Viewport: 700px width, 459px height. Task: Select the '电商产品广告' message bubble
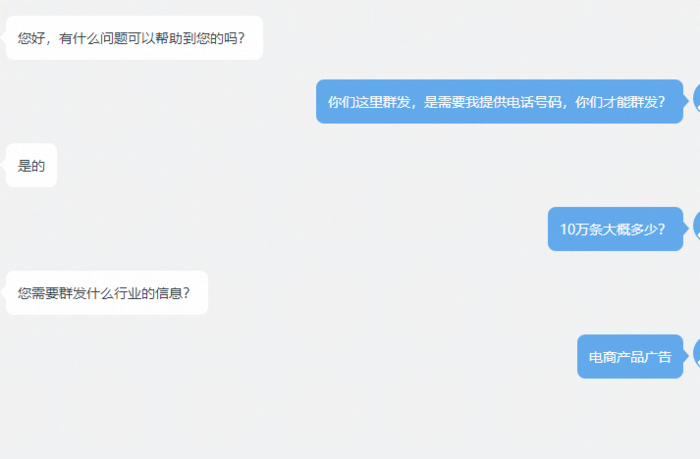(x=630, y=357)
